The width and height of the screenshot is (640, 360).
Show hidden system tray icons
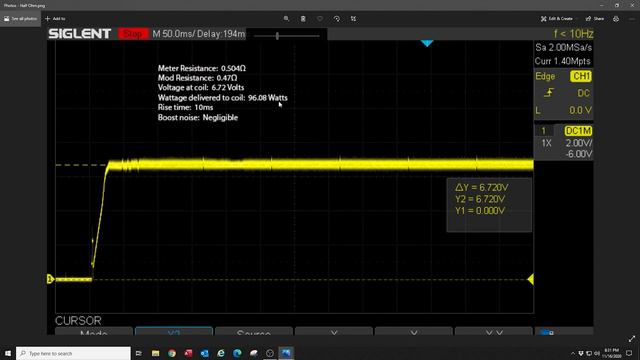tap(573, 353)
